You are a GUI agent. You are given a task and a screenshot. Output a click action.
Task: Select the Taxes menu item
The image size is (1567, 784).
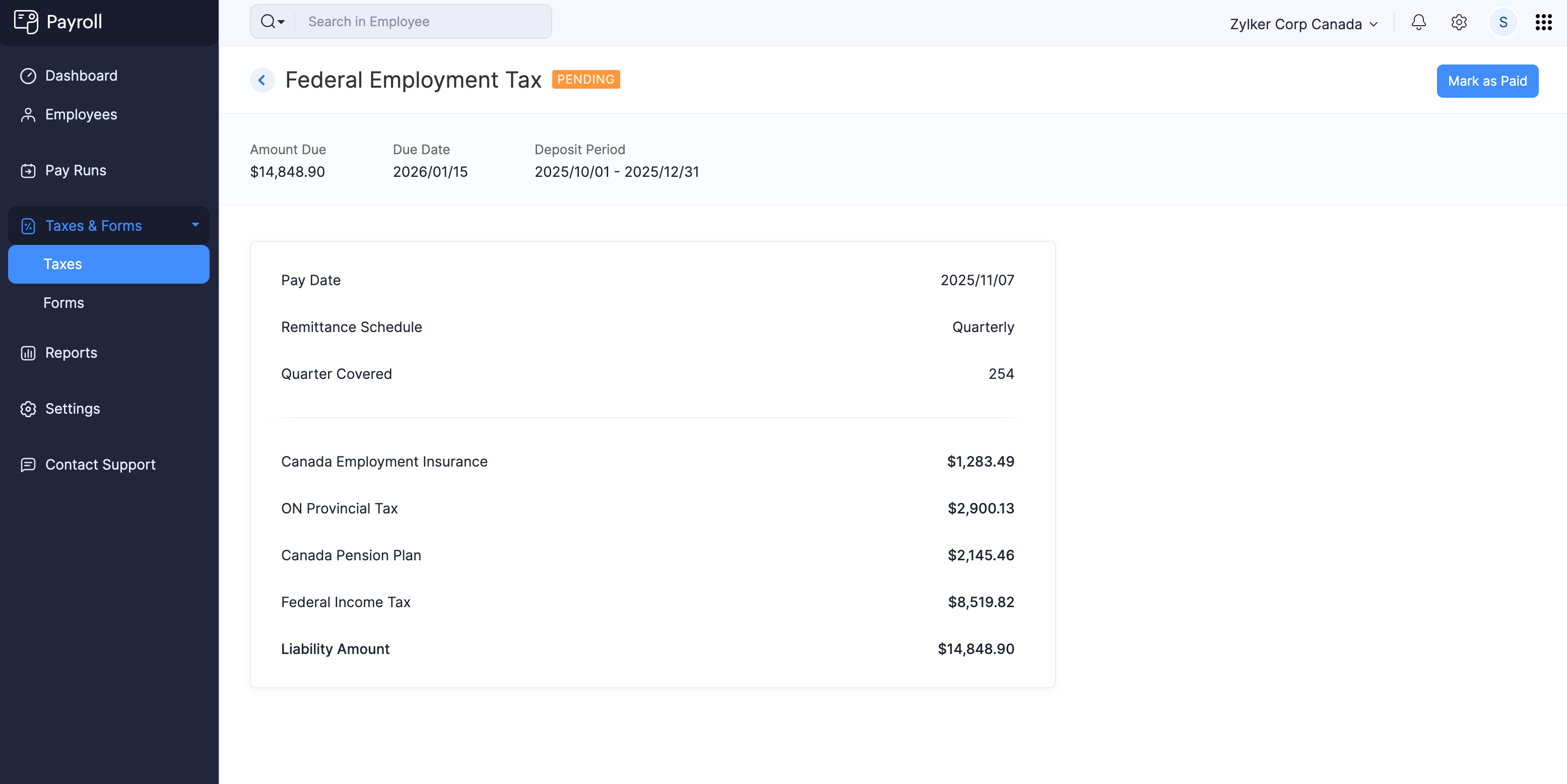click(x=62, y=264)
